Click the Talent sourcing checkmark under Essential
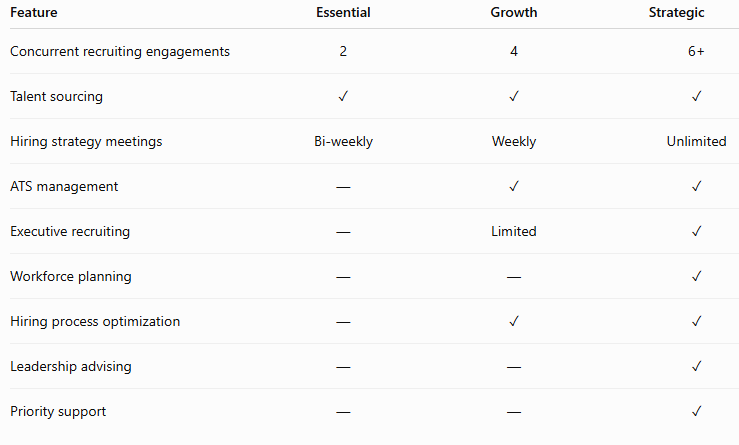This screenshot has height=445, width=739. tap(343, 96)
